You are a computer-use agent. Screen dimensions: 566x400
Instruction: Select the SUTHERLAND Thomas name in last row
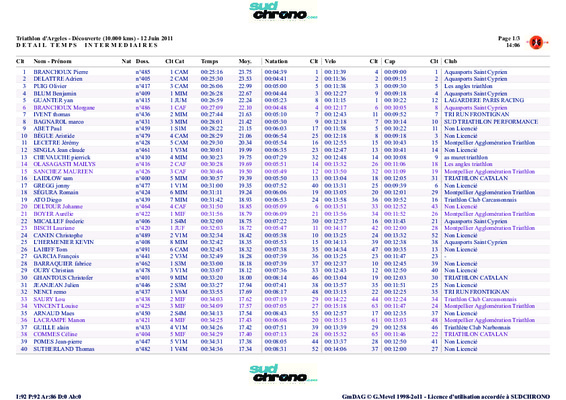tap(64, 349)
